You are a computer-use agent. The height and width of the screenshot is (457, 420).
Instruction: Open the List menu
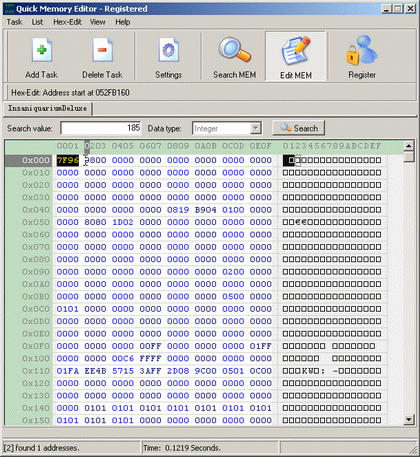[x=37, y=22]
